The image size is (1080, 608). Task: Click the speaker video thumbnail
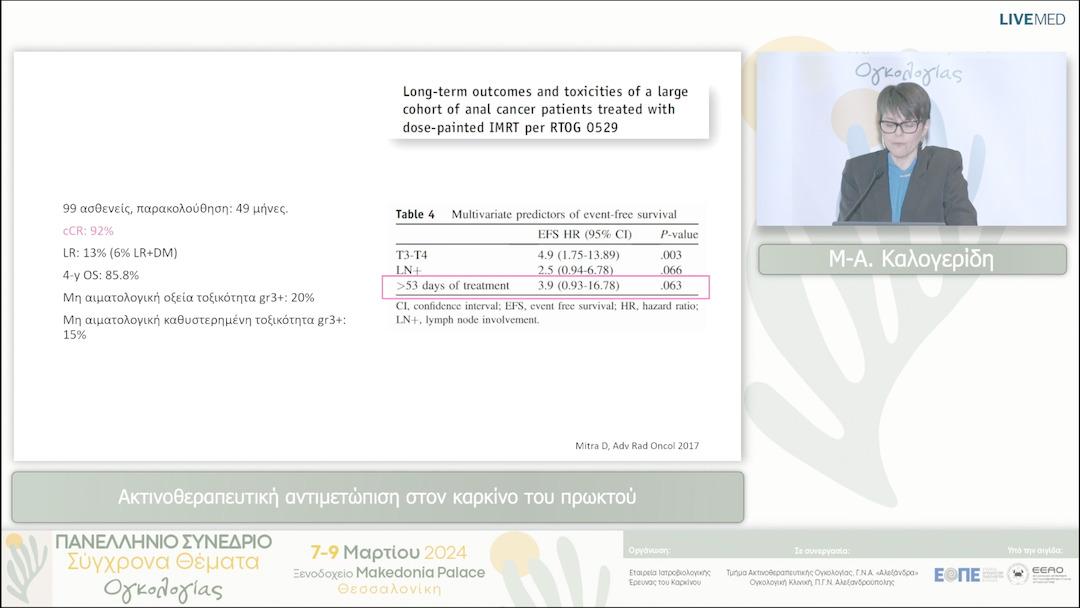tap(911, 139)
